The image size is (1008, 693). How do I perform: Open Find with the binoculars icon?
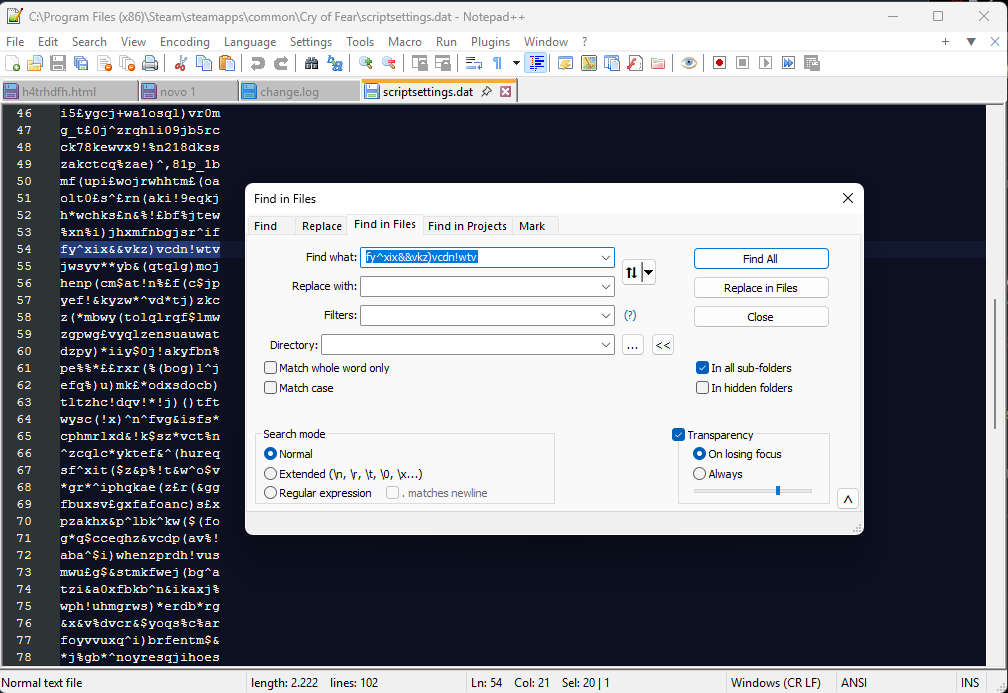point(312,63)
